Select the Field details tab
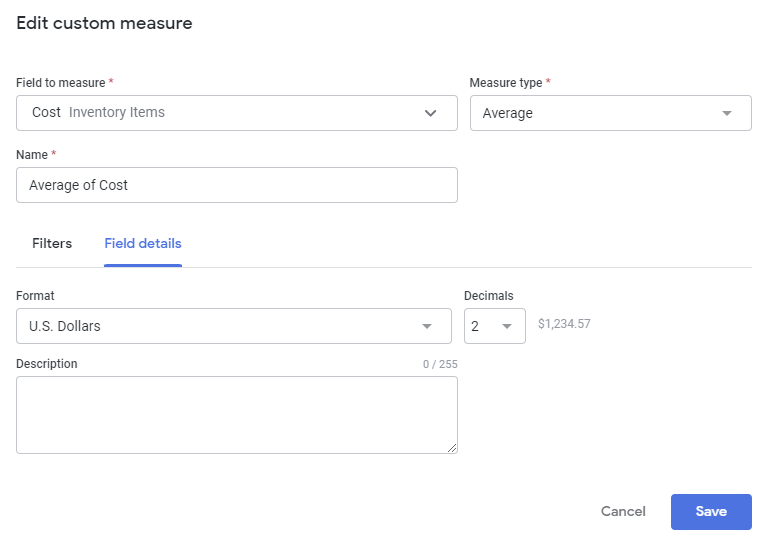The height and width of the screenshot is (549, 775). click(x=143, y=243)
